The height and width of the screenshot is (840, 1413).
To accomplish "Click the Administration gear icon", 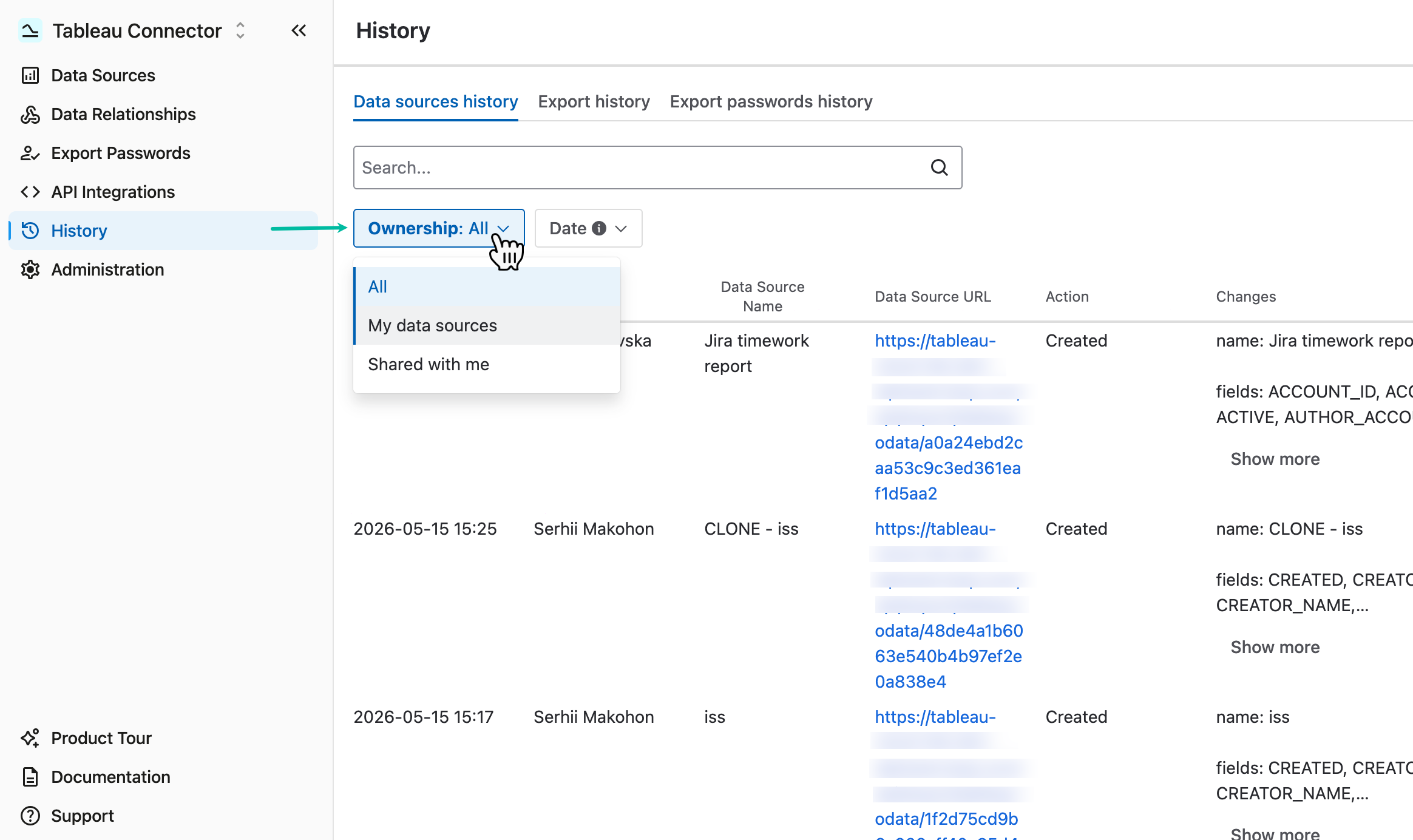I will point(30,269).
